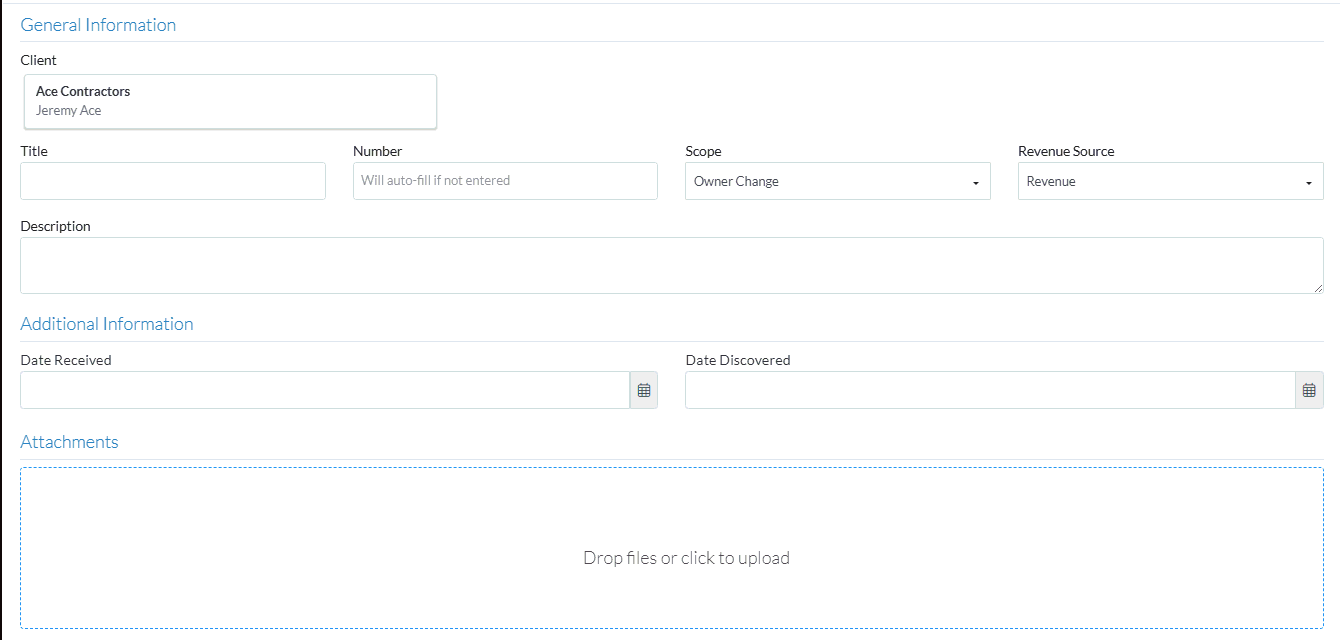Open the Scope dropdown showing Owner Change
The height and width of the screenshot is (640, 1340).
(x=837, y=182)
